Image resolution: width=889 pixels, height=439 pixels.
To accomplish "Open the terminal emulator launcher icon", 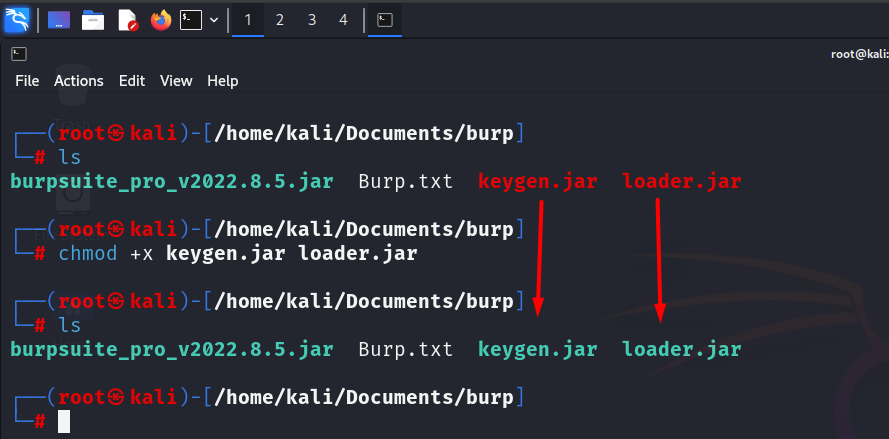I will 191,20.
